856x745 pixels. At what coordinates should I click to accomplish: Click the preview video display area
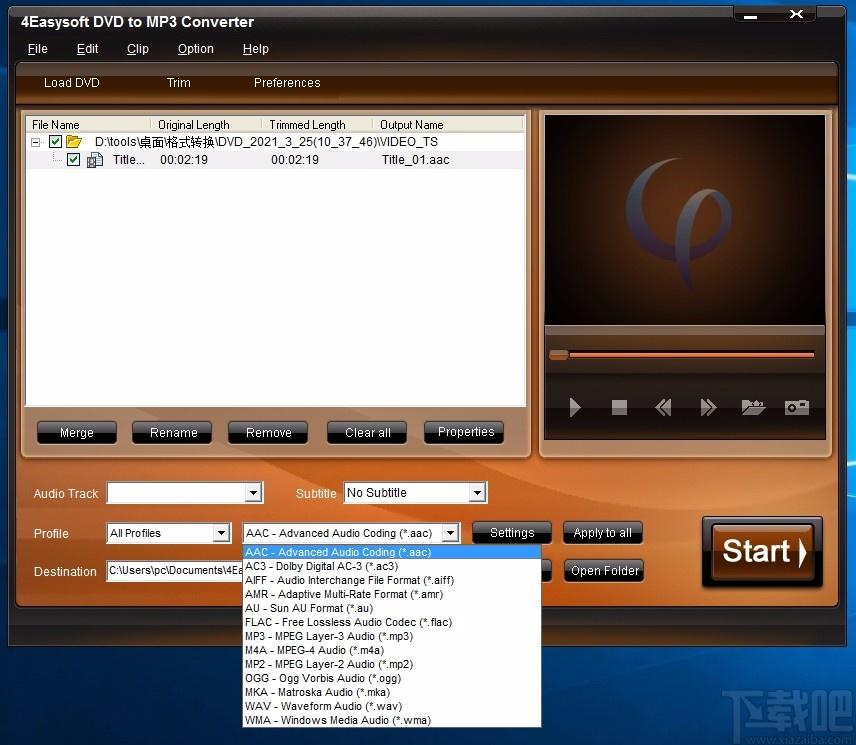coord(685,220)
